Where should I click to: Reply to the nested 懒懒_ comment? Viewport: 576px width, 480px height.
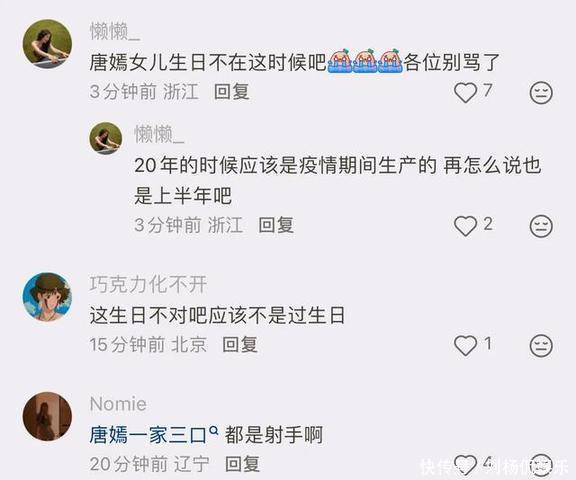[x=276, y=225]
